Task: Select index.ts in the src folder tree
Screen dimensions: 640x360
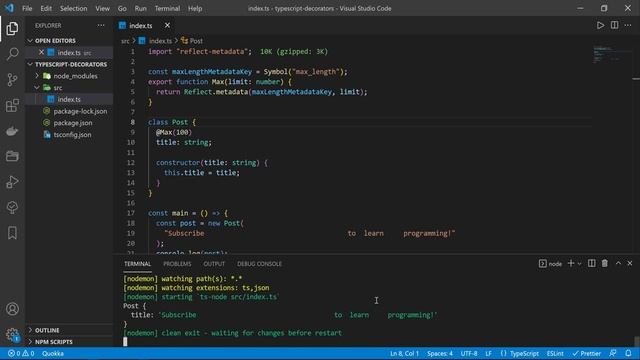Action: coord(69,99)
